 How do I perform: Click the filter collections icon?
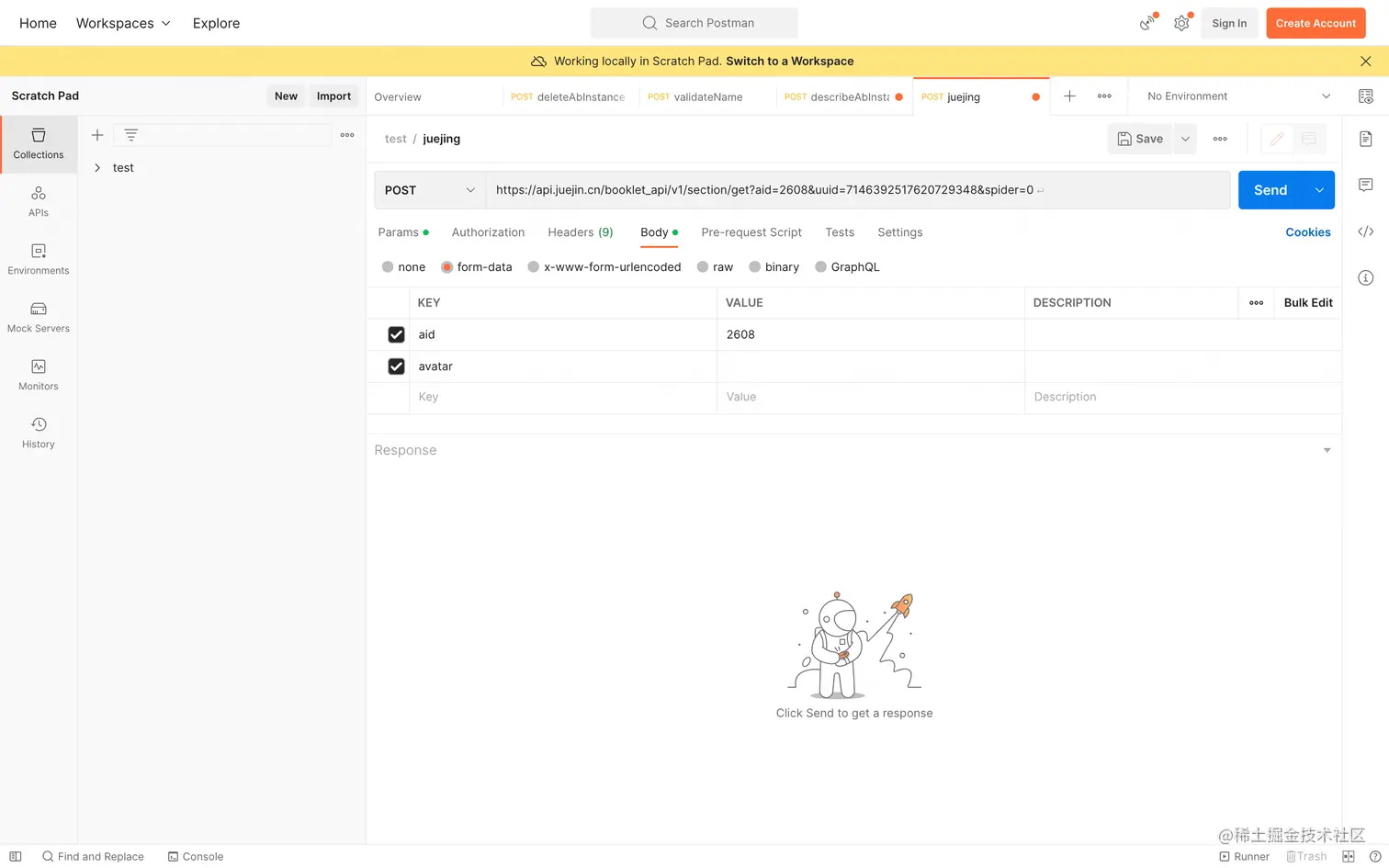[x=131, y=135]
